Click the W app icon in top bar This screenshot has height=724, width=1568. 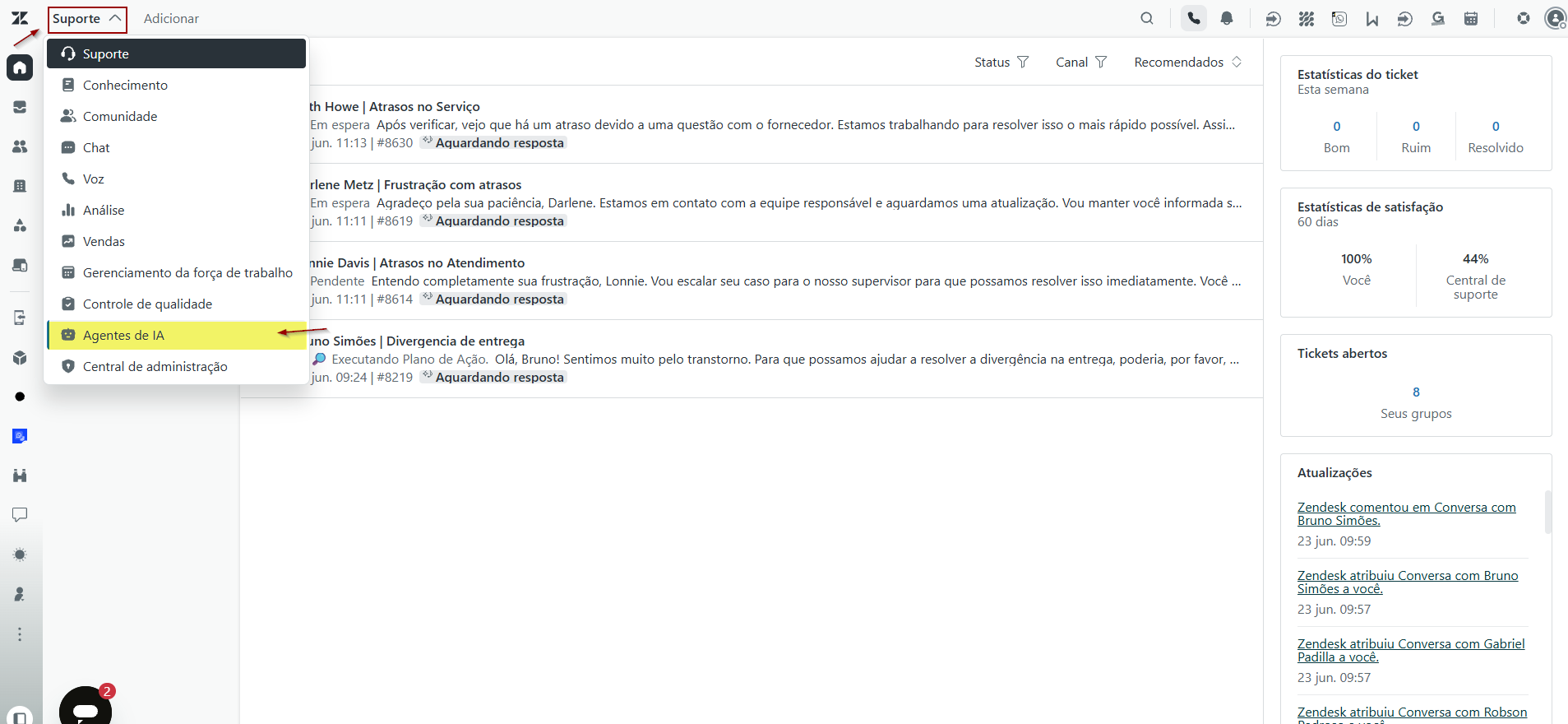pyautogui.click(x=1372, y=18)
